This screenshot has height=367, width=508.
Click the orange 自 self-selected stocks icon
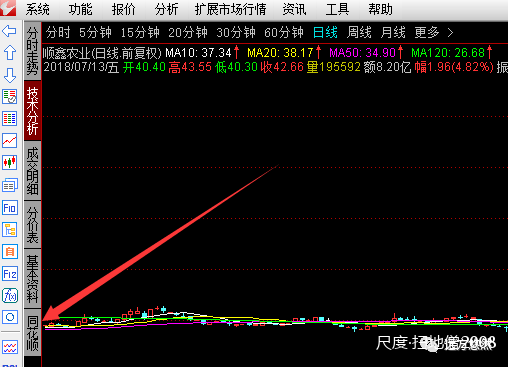tap(10, 252)
